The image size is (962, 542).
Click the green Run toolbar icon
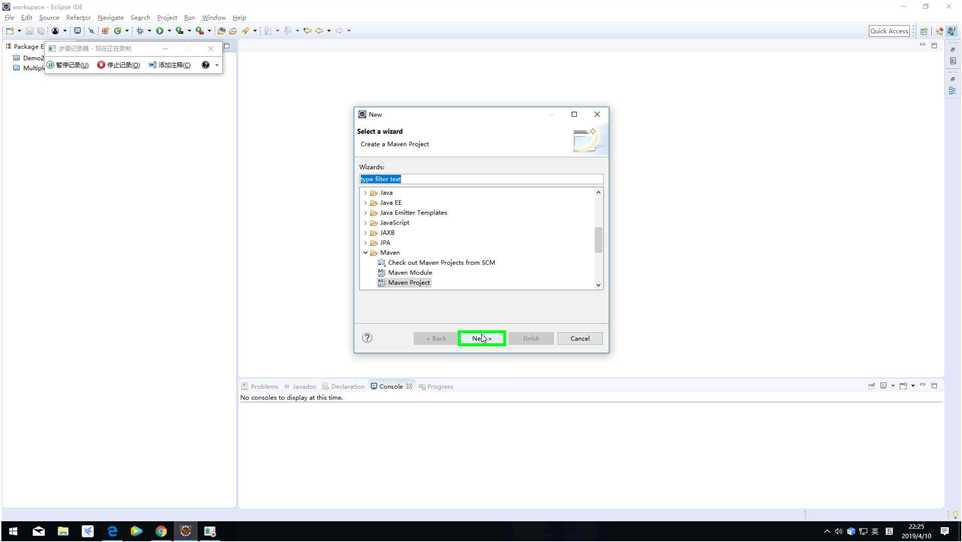(160, 31)
